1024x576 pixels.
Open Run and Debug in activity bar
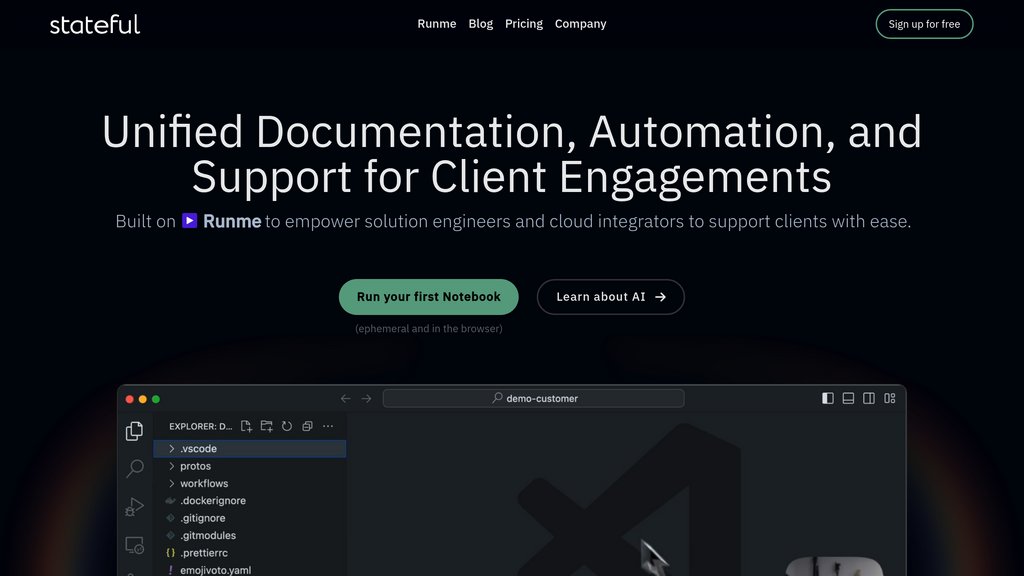pyautogui.click(x=134, y=507)
